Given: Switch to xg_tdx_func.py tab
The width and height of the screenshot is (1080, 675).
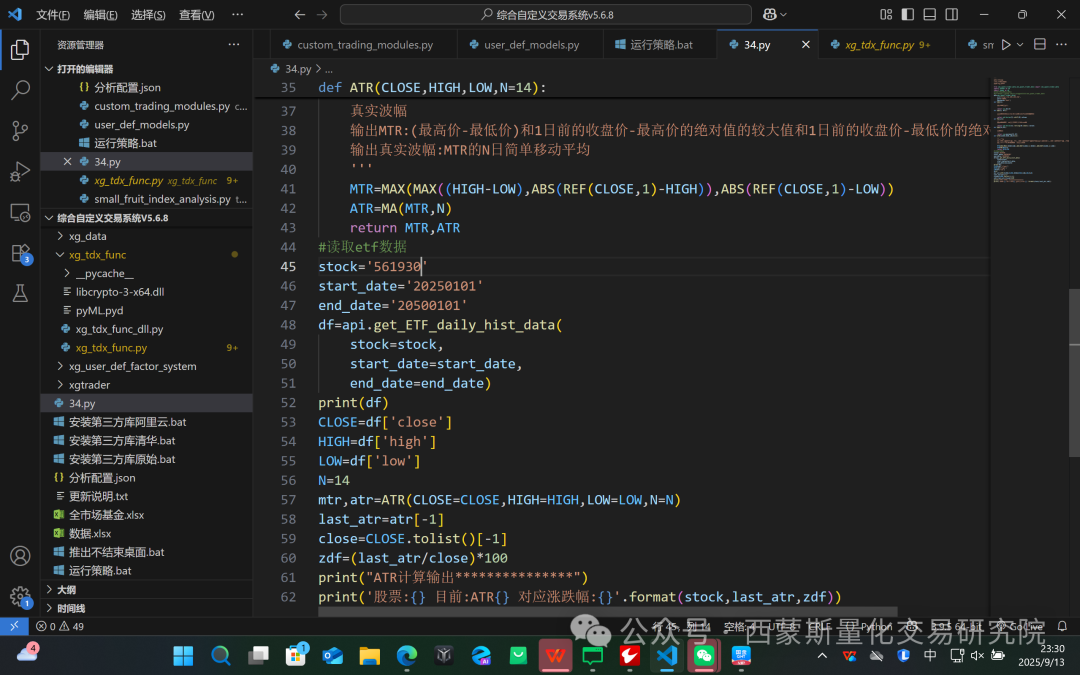Looking at the screenshot, I should click(x=886, y=45).
